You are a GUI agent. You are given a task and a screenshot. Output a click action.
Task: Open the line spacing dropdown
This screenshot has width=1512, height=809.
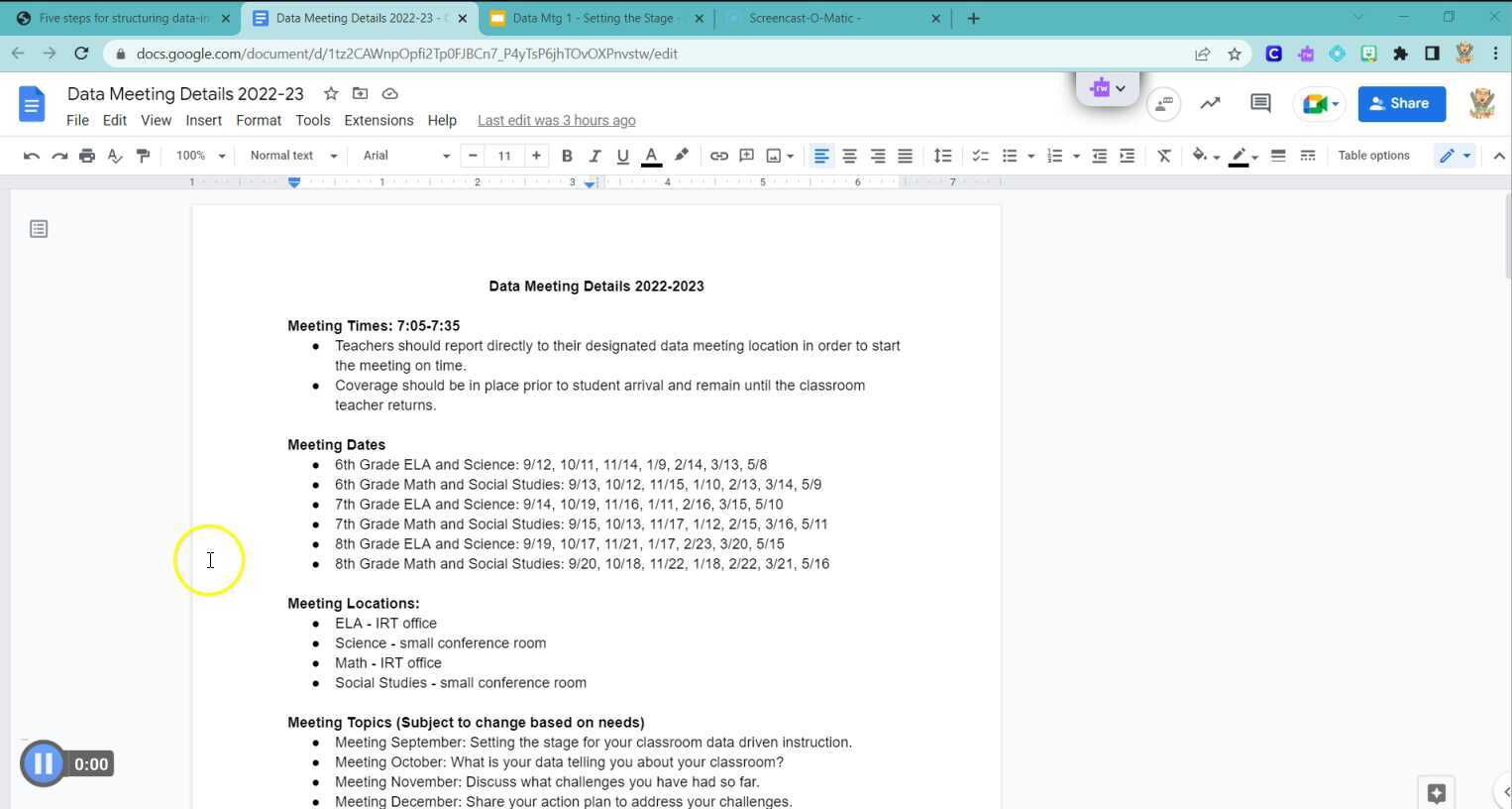(942, 156)
